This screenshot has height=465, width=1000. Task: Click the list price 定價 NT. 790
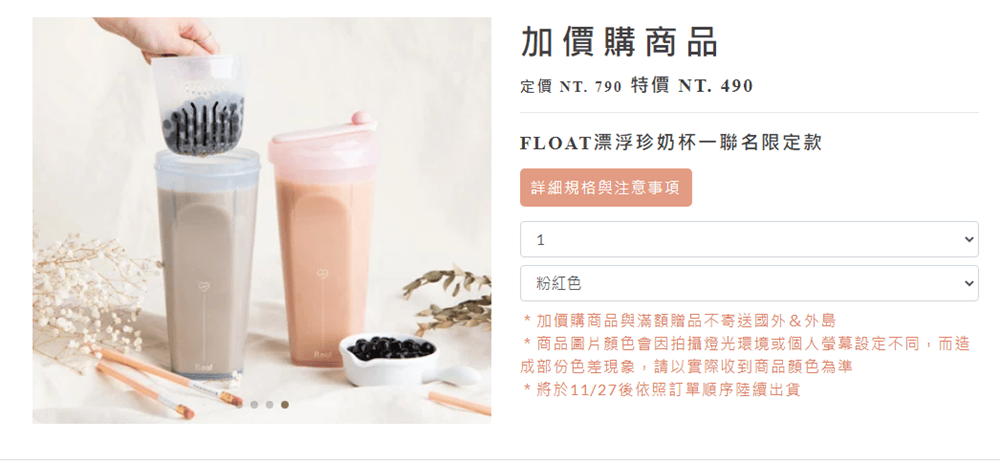(571, 86)
